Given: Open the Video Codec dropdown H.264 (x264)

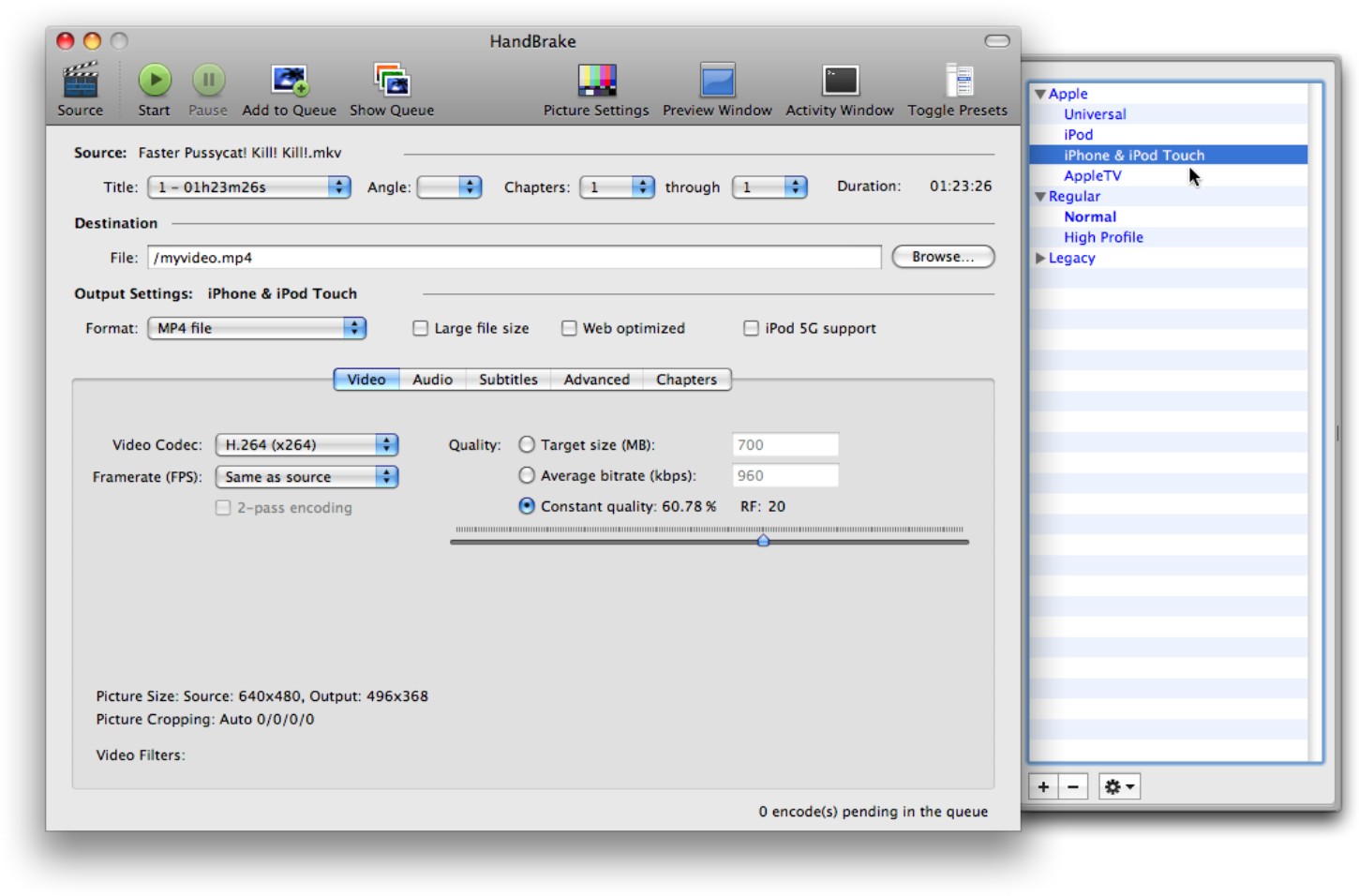Looking at the screenshot, I should [x=307, y=445].
